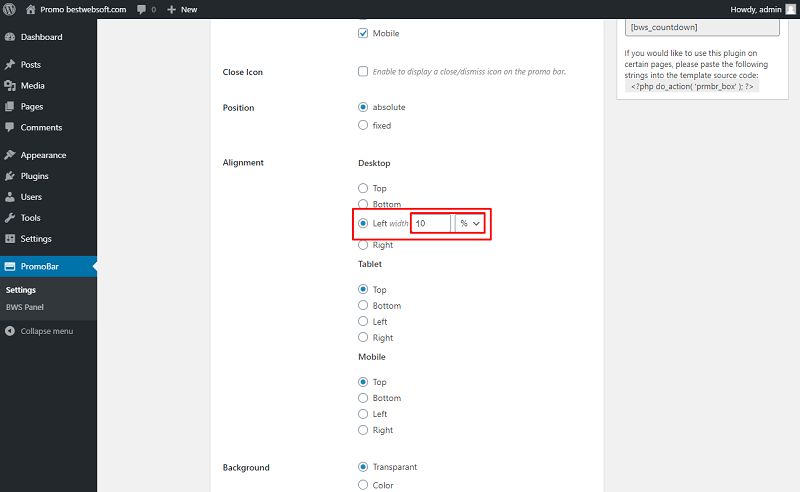This screenshot has width=800, height=492.
Task: Select Transparant background radio
Action: pyautogui.click(x=363, y=466)
